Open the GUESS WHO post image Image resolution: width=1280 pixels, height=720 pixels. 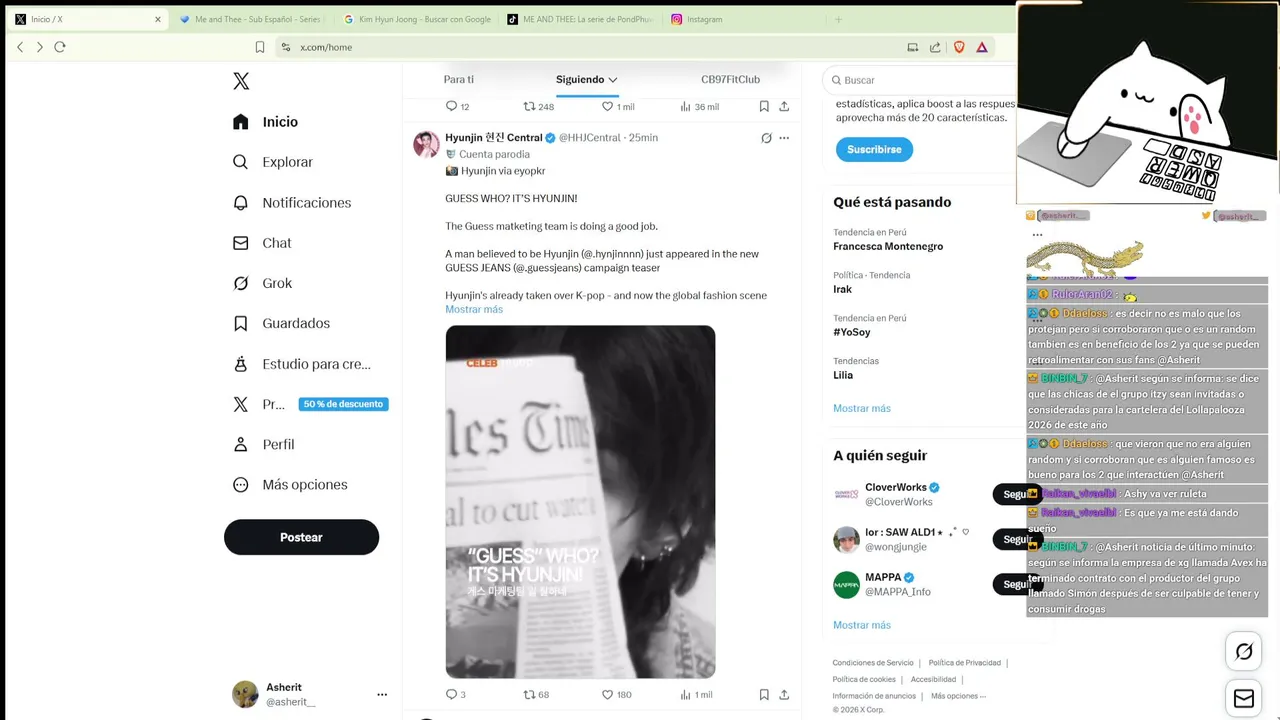[580, 501]
